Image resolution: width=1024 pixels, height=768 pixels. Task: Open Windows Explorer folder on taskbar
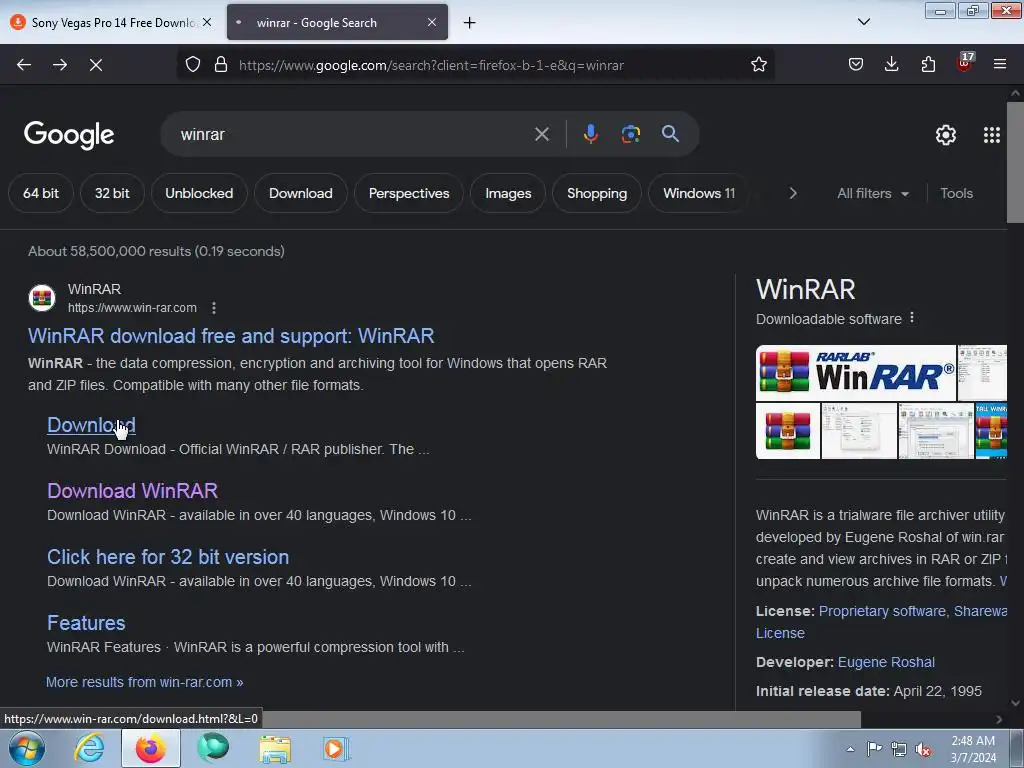pos(275,748)
